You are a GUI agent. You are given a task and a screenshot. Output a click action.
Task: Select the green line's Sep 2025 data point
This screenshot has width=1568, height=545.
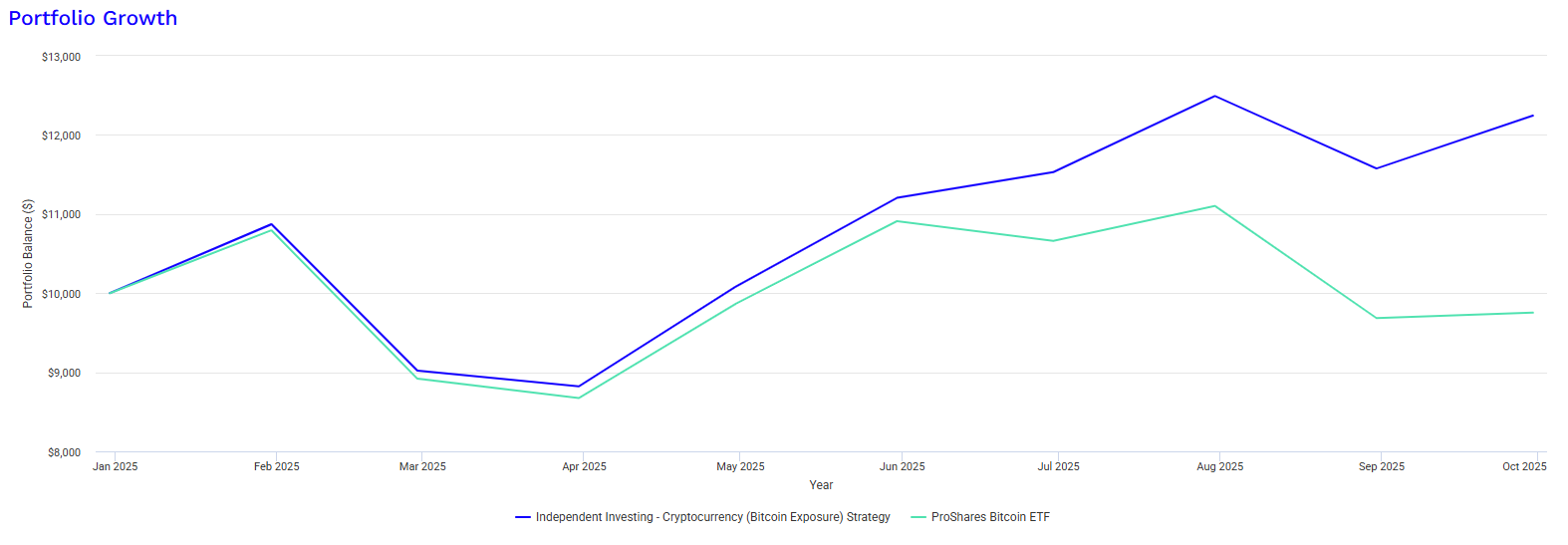[1376, 318]
